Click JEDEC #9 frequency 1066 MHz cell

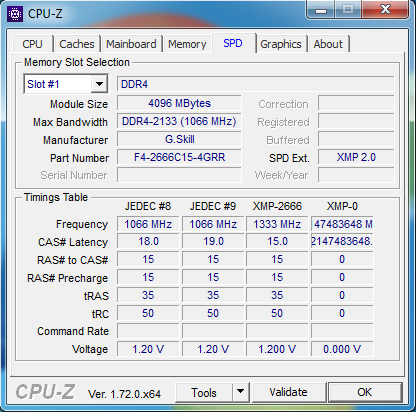click(x=213, y=224)
